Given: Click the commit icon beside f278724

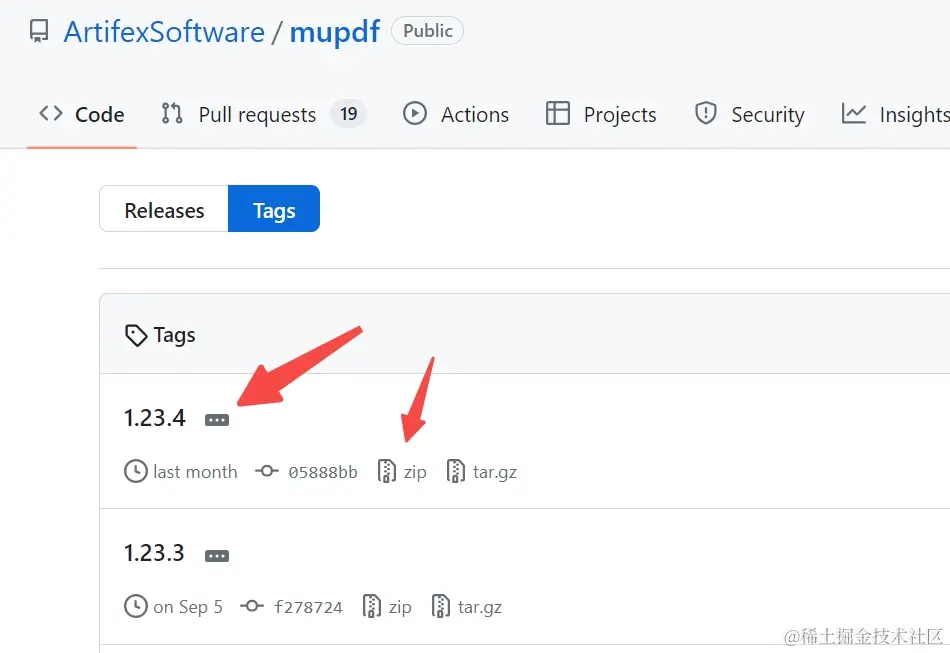Looking at the screenshot, I should pyautogui.click(x=252, y=606).
